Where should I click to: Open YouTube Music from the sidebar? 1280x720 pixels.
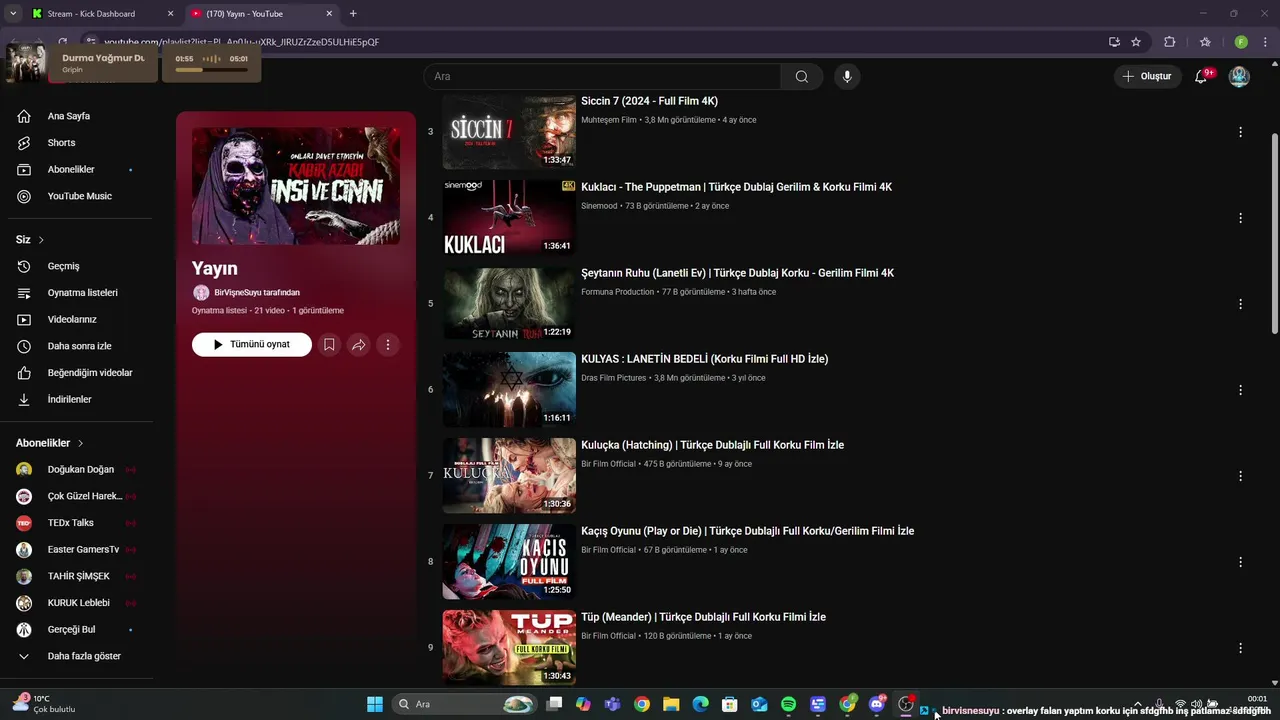coord(79,196)
